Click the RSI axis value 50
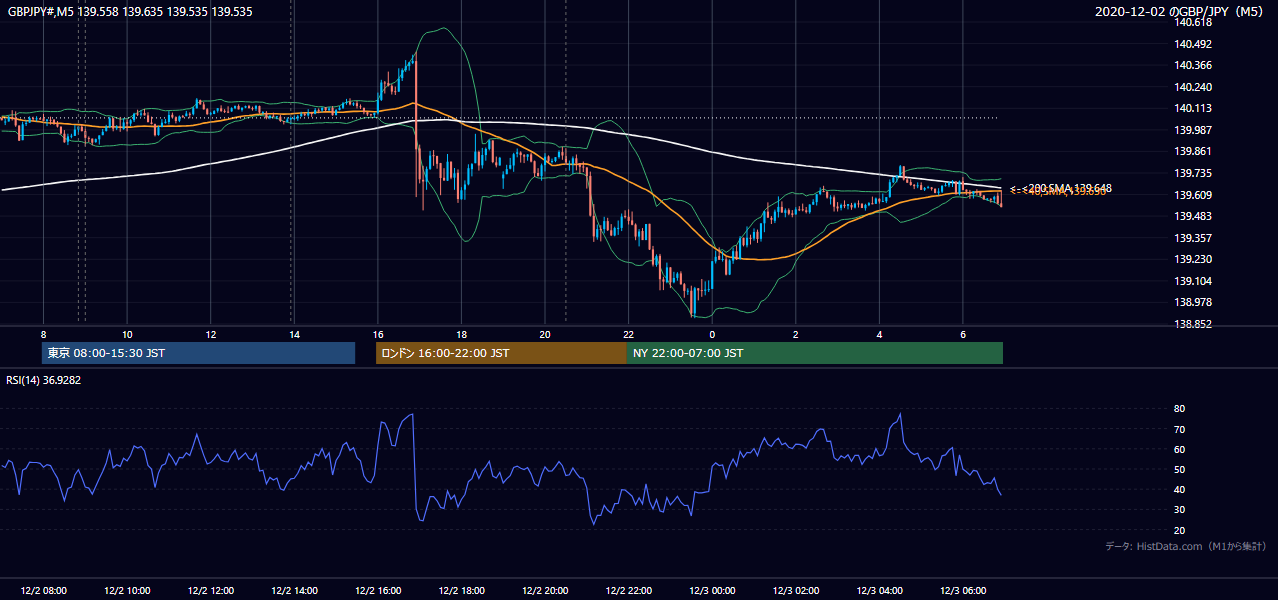Screen dimensions: 1278x600 pyautogui.click(x=1180, y=469)
